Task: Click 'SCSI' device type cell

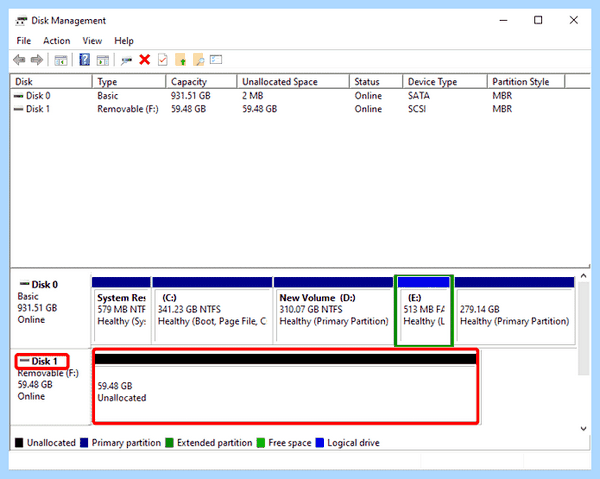Action: tap(417, 109)
